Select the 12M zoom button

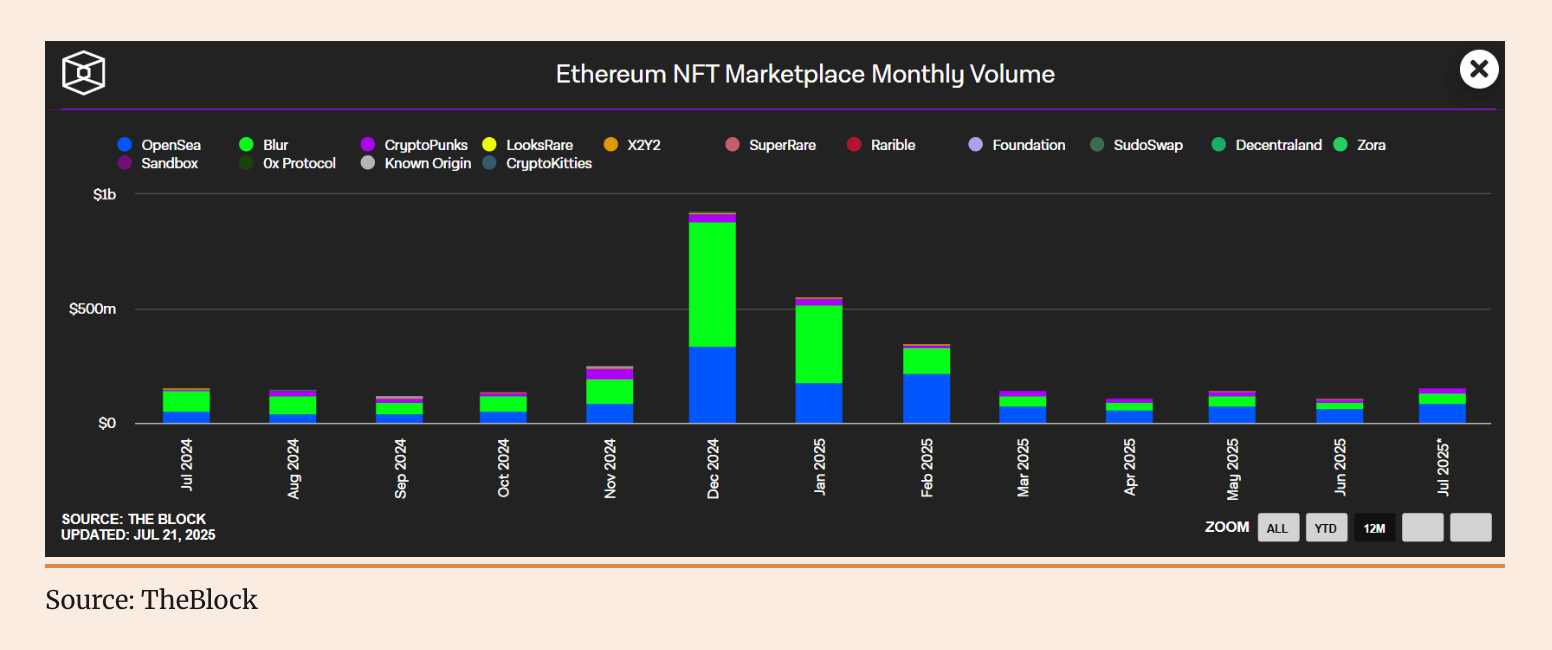click(1374, 528)
